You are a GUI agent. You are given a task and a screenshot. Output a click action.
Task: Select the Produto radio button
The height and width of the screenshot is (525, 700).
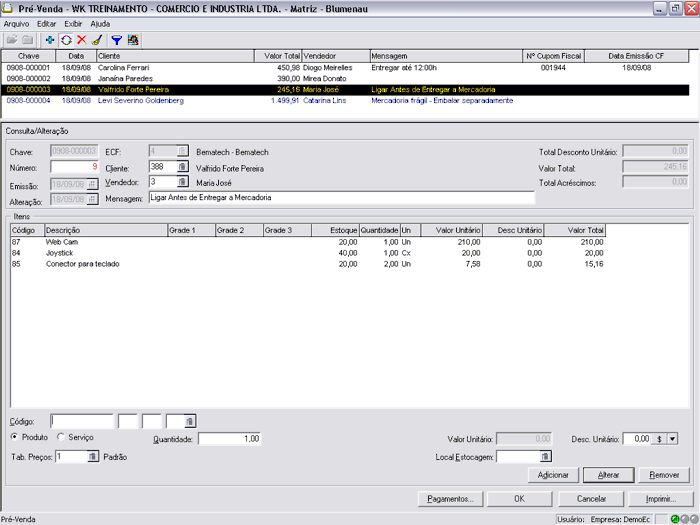tap(15, 437)
